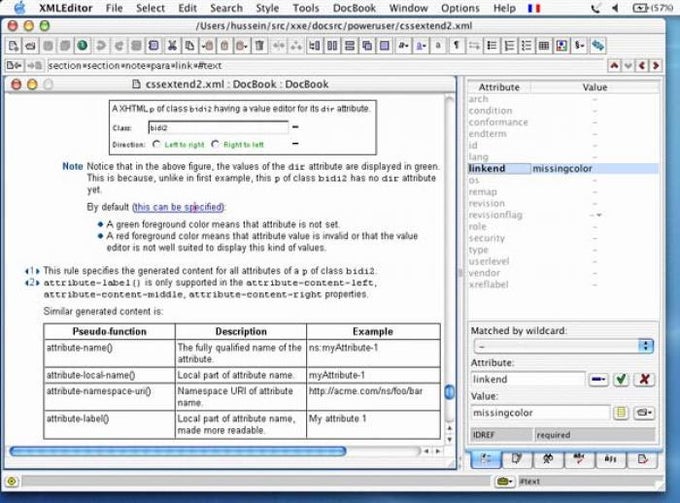The width and height of the screenshot is (680, 503).
Task: Click the Cut scissors toolbar icon
Action: [172, 46]
